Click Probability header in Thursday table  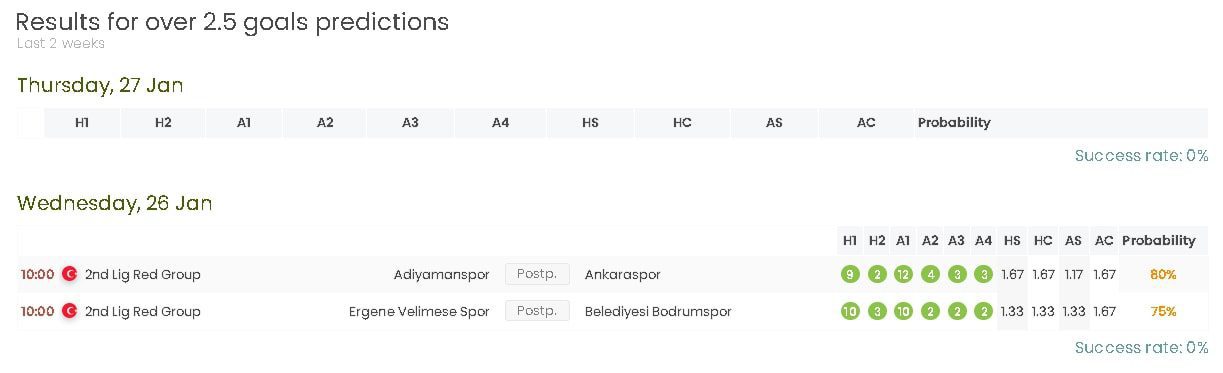[954, 123]
